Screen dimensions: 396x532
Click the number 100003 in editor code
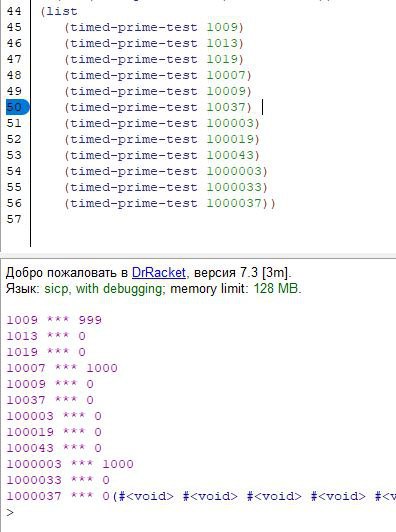click(231, 123)
